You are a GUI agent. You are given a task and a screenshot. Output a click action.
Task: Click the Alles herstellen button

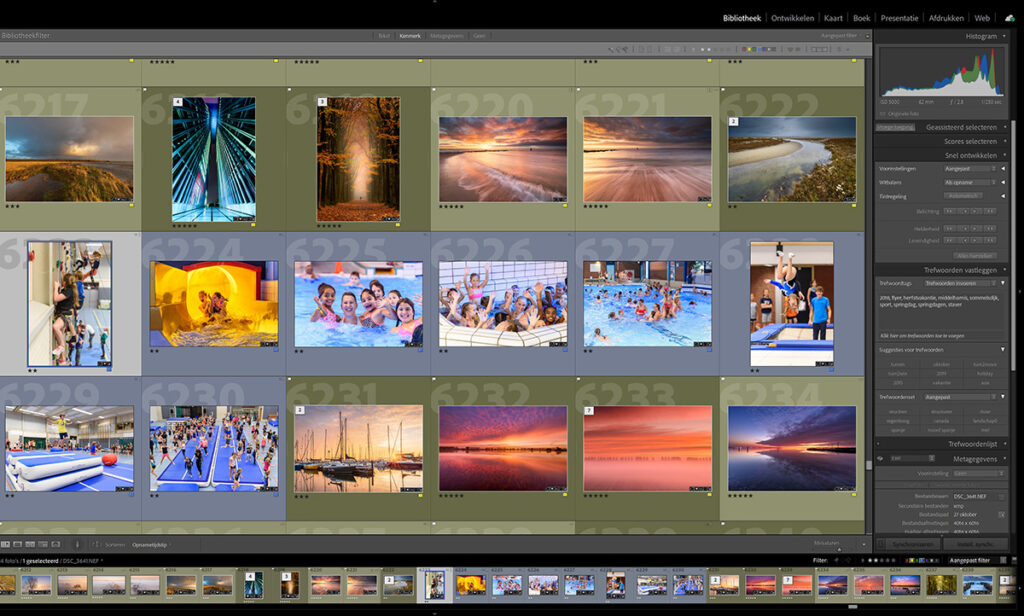pos(975,255)
